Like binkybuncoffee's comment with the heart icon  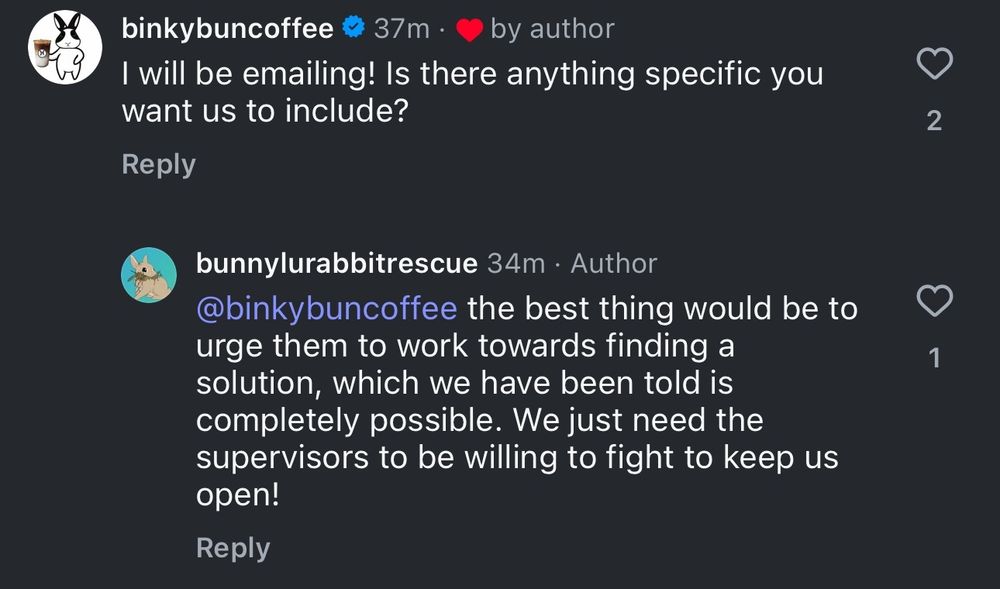(934, 63)
